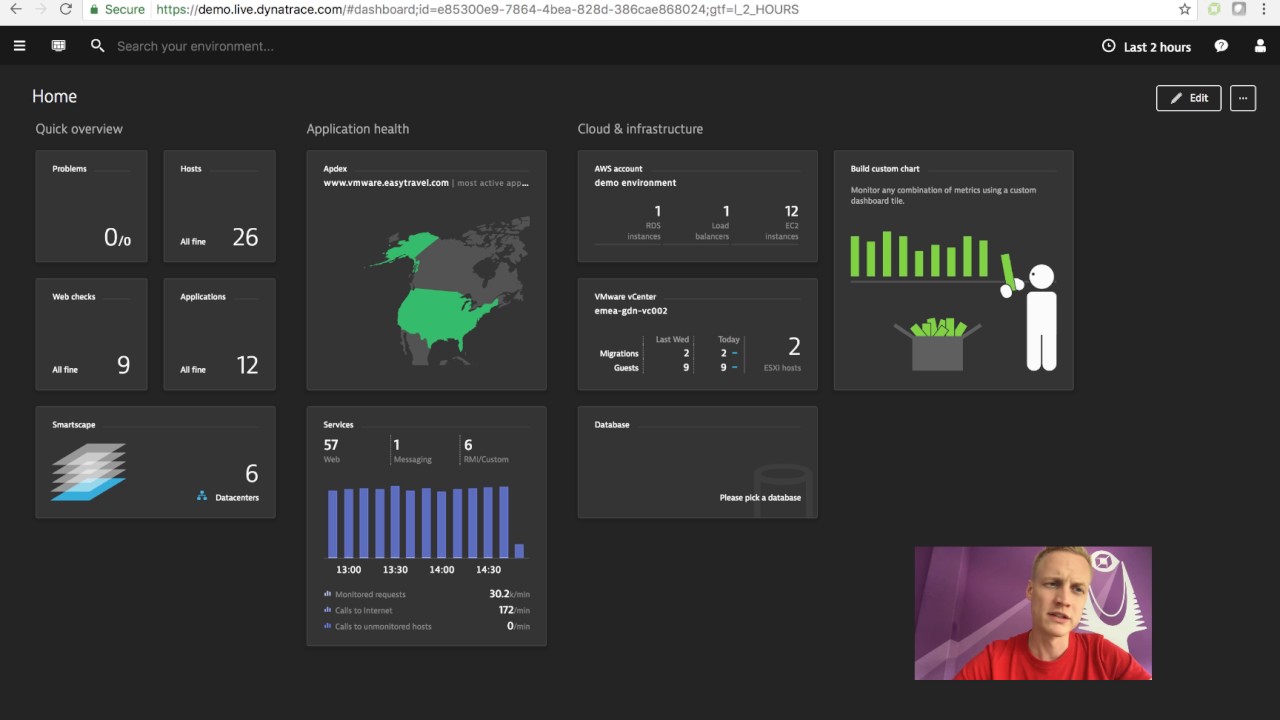Click the Calls to unmonitored hosts icon

click(327, 626)
